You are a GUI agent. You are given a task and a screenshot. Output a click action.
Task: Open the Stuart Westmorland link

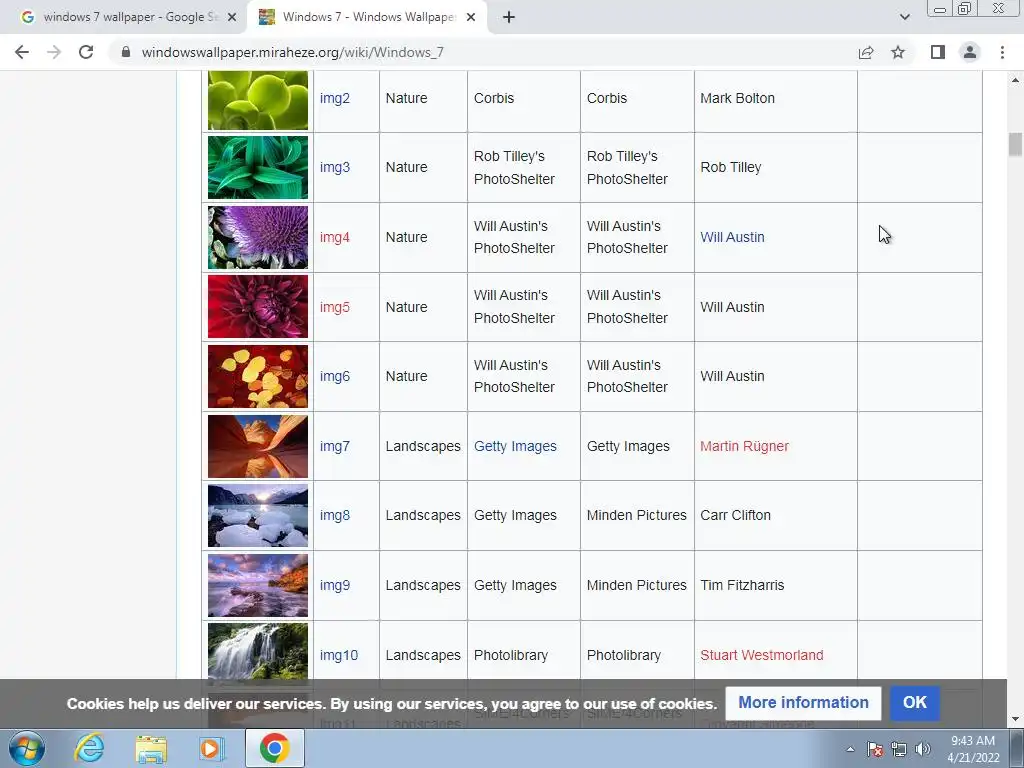tap(761, 655)
